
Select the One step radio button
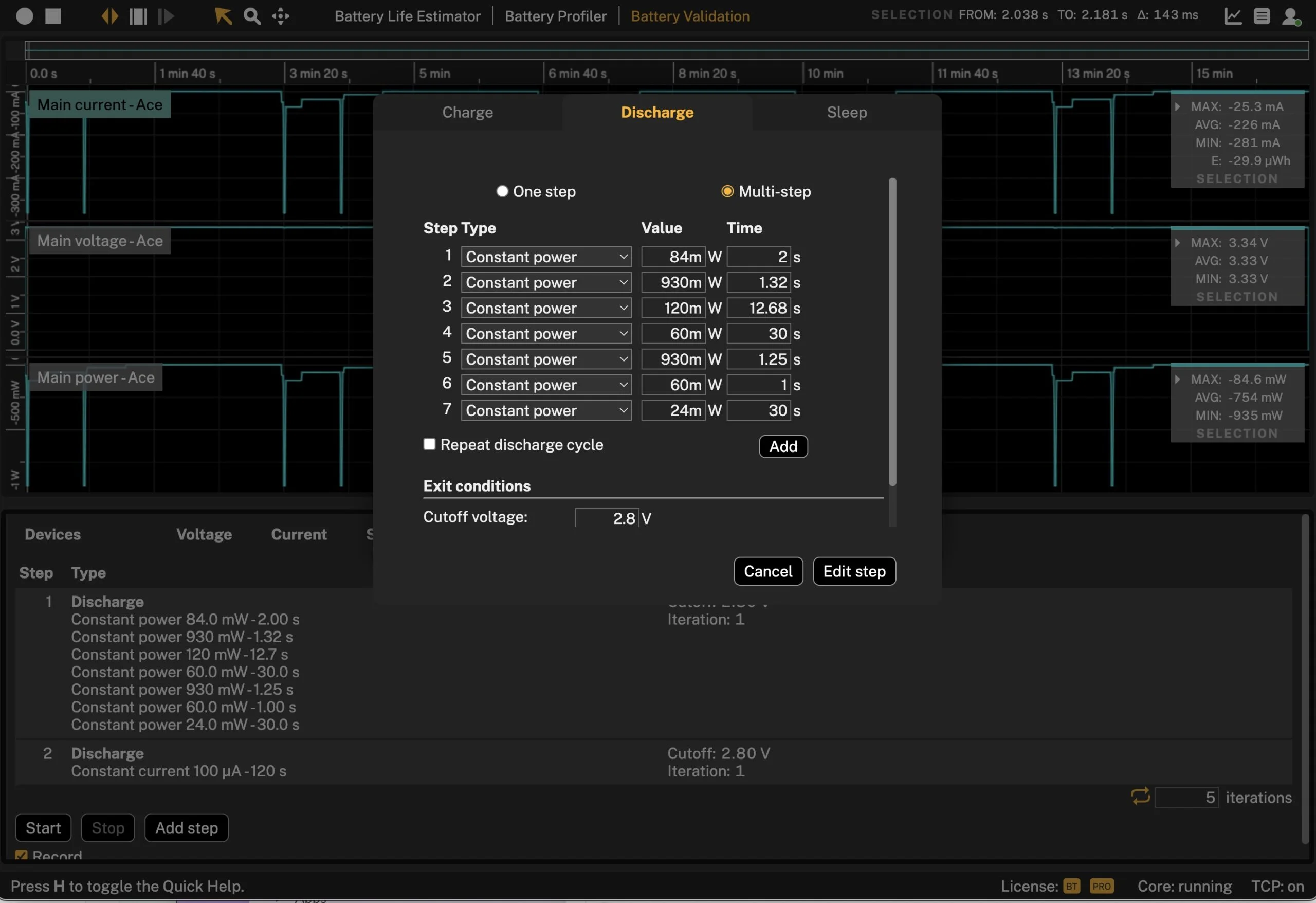pyautogui.click(x=502, y=191)
